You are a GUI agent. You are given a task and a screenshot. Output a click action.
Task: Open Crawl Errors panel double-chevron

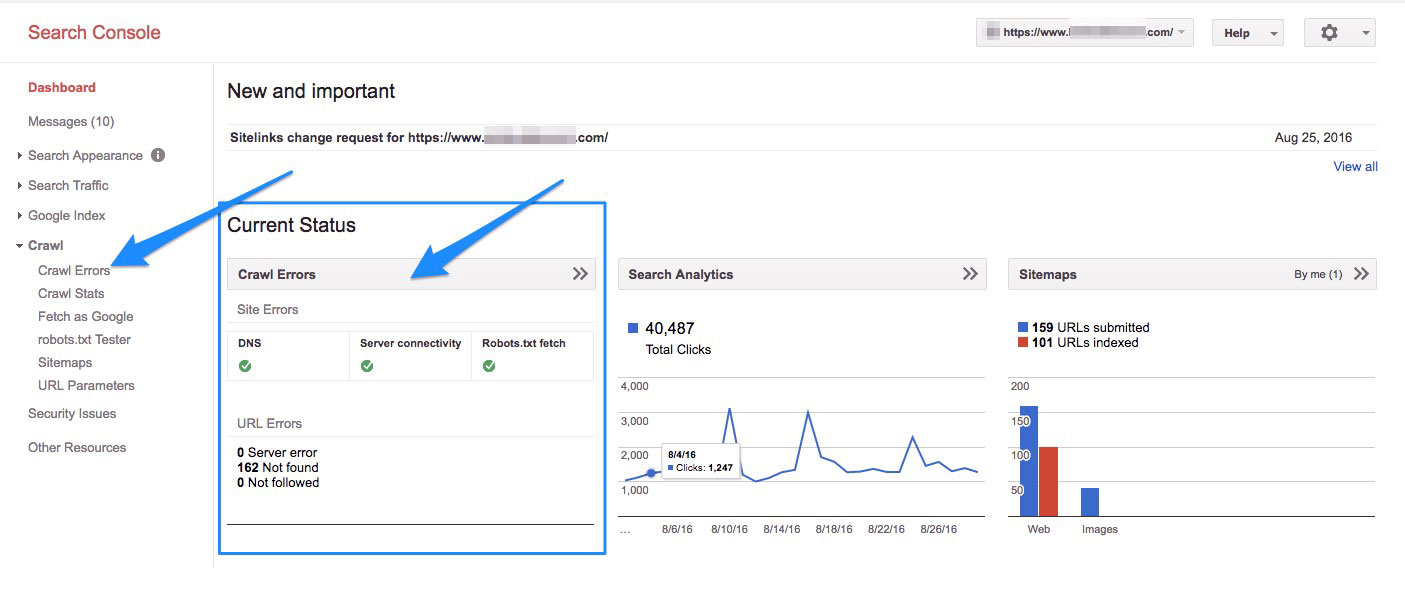tap(580, 274)
